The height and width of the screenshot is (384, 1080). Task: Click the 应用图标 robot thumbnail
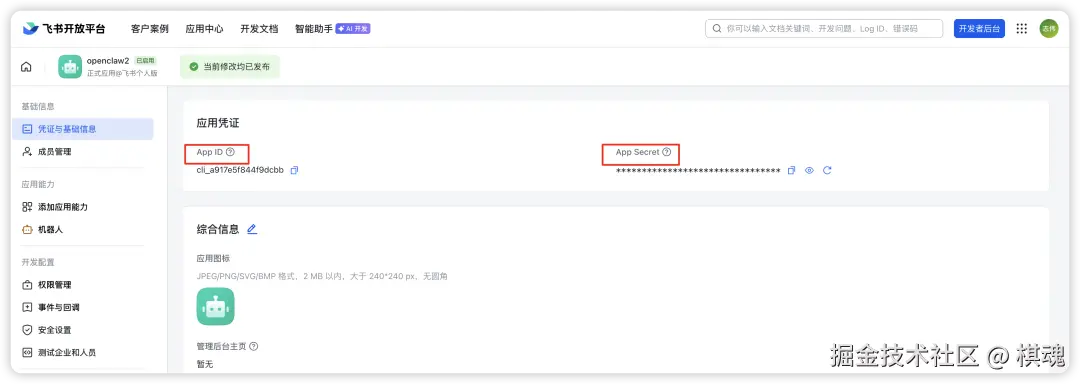click(216, 306)
